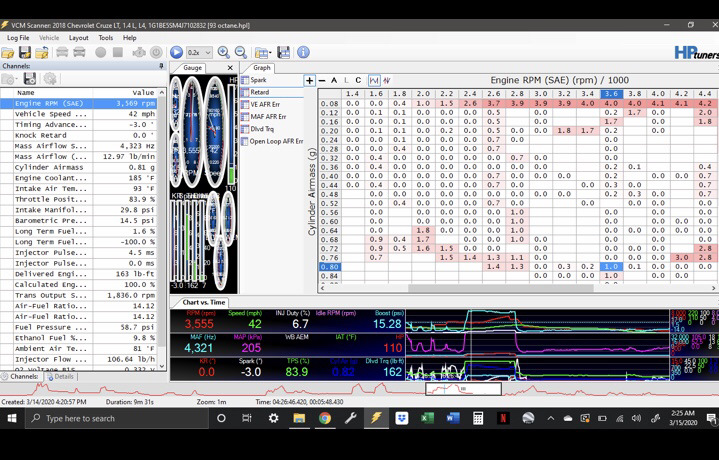This screenshot has width=719, height=460.
Task: Zoom out with the magnifier minus icon
Action: (241, 53)
